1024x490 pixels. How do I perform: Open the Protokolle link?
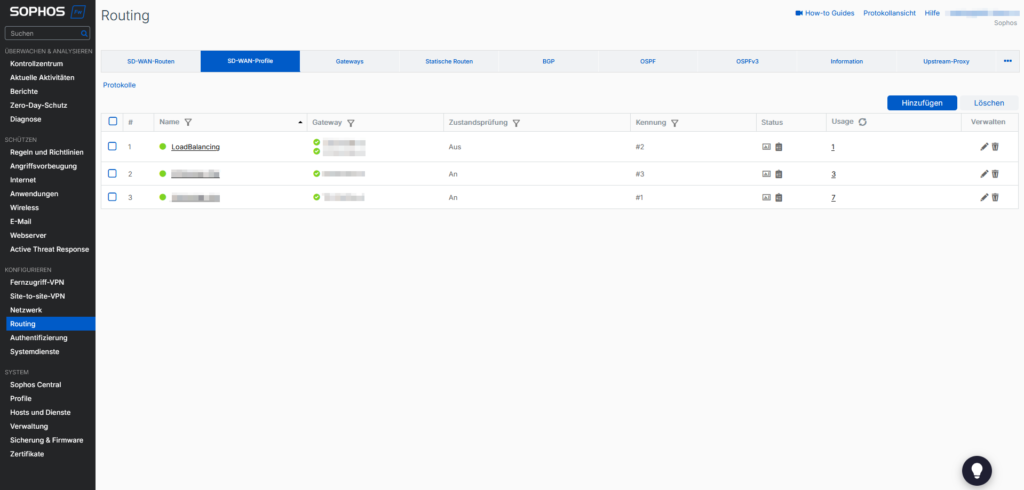pyautogui.click(x=119, y=85)
